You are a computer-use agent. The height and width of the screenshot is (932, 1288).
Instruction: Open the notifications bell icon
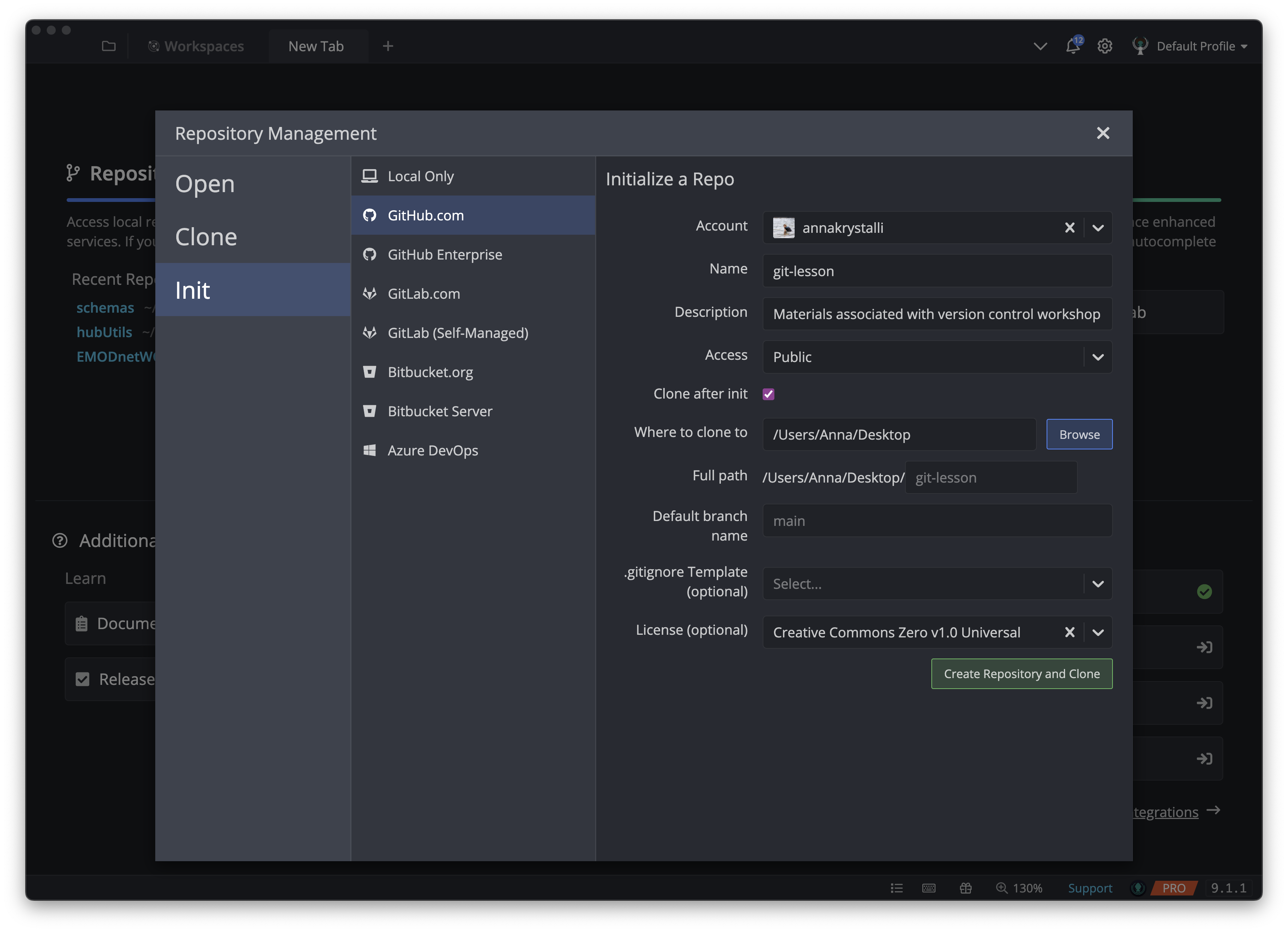point(1073,46)
